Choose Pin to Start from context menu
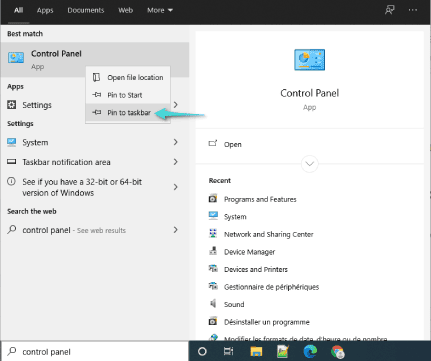 click(128, 95)
